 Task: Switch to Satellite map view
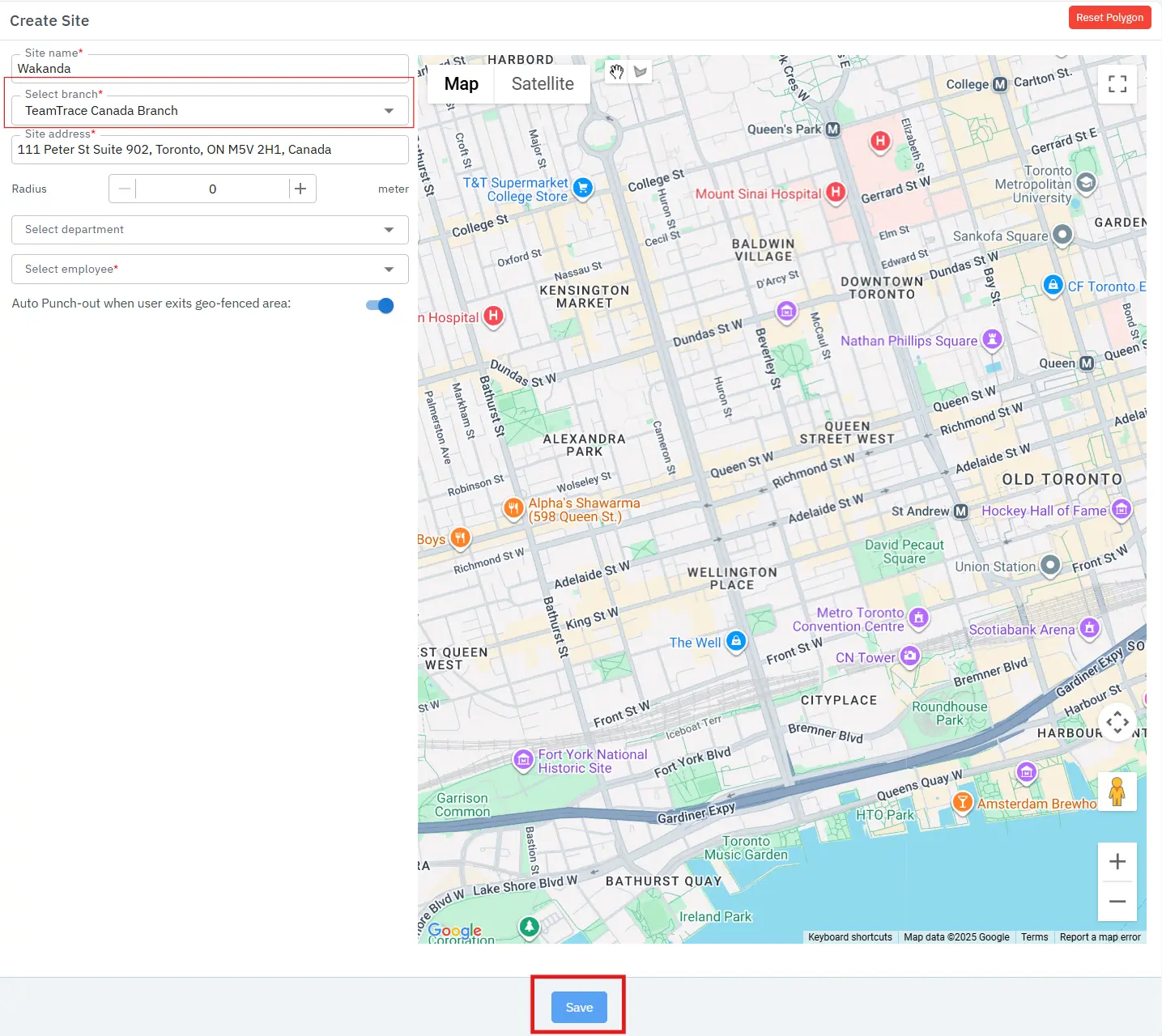[x=543, y=84]
